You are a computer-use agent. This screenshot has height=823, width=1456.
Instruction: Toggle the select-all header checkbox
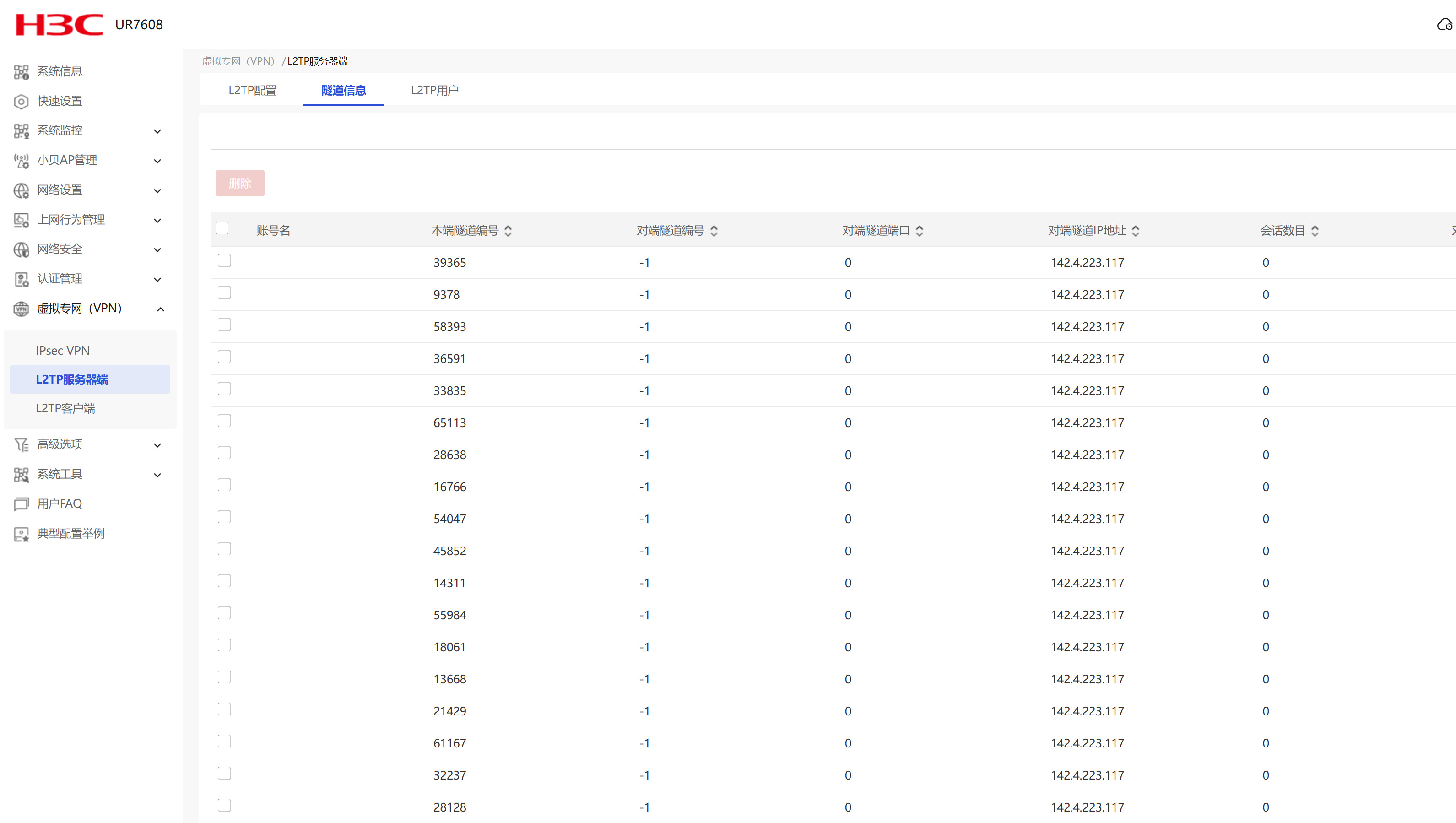(x=222, y=228)
